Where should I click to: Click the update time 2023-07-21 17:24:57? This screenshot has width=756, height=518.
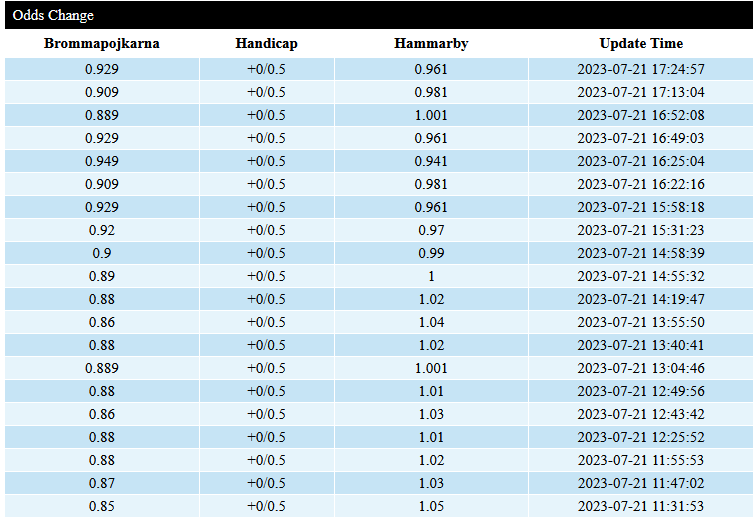pos(641,69)
